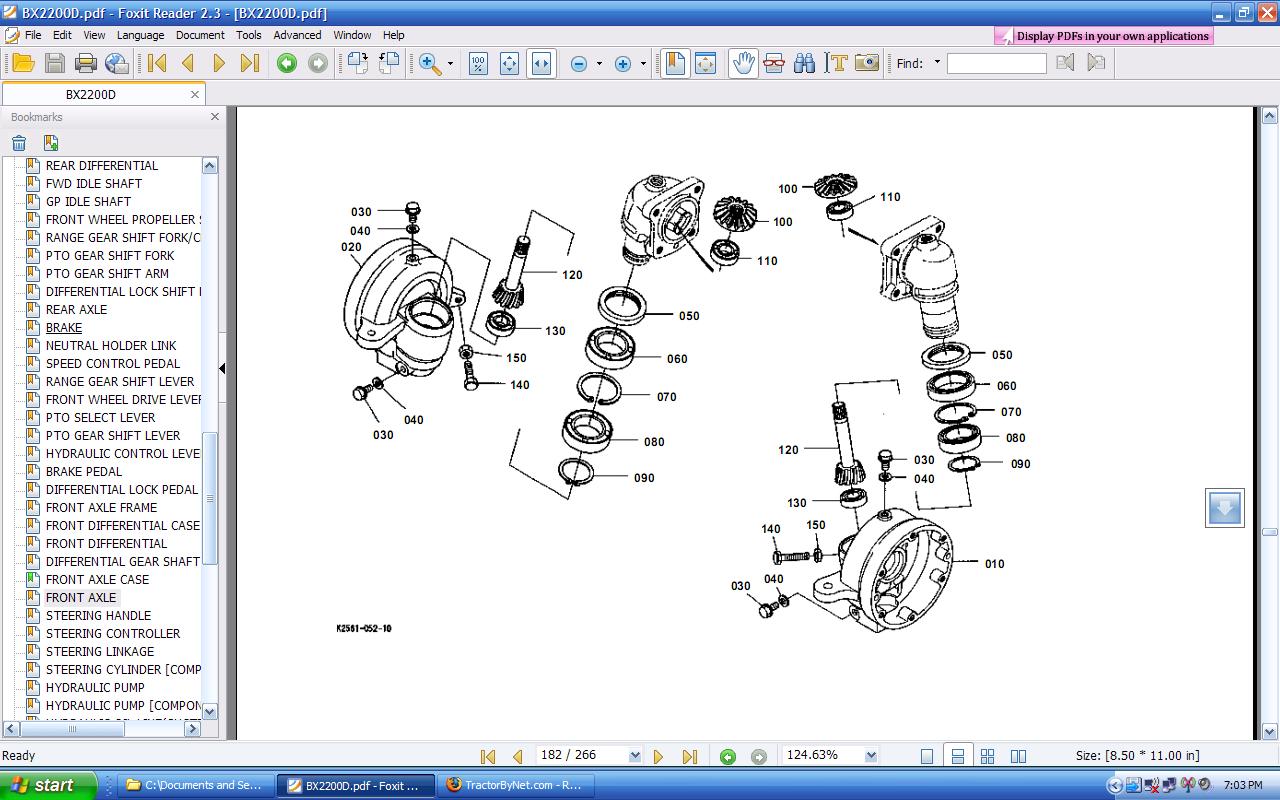Select the Zoom In magnifier tool
This screenshot has height=800, width=1280.
pos(430,63)
